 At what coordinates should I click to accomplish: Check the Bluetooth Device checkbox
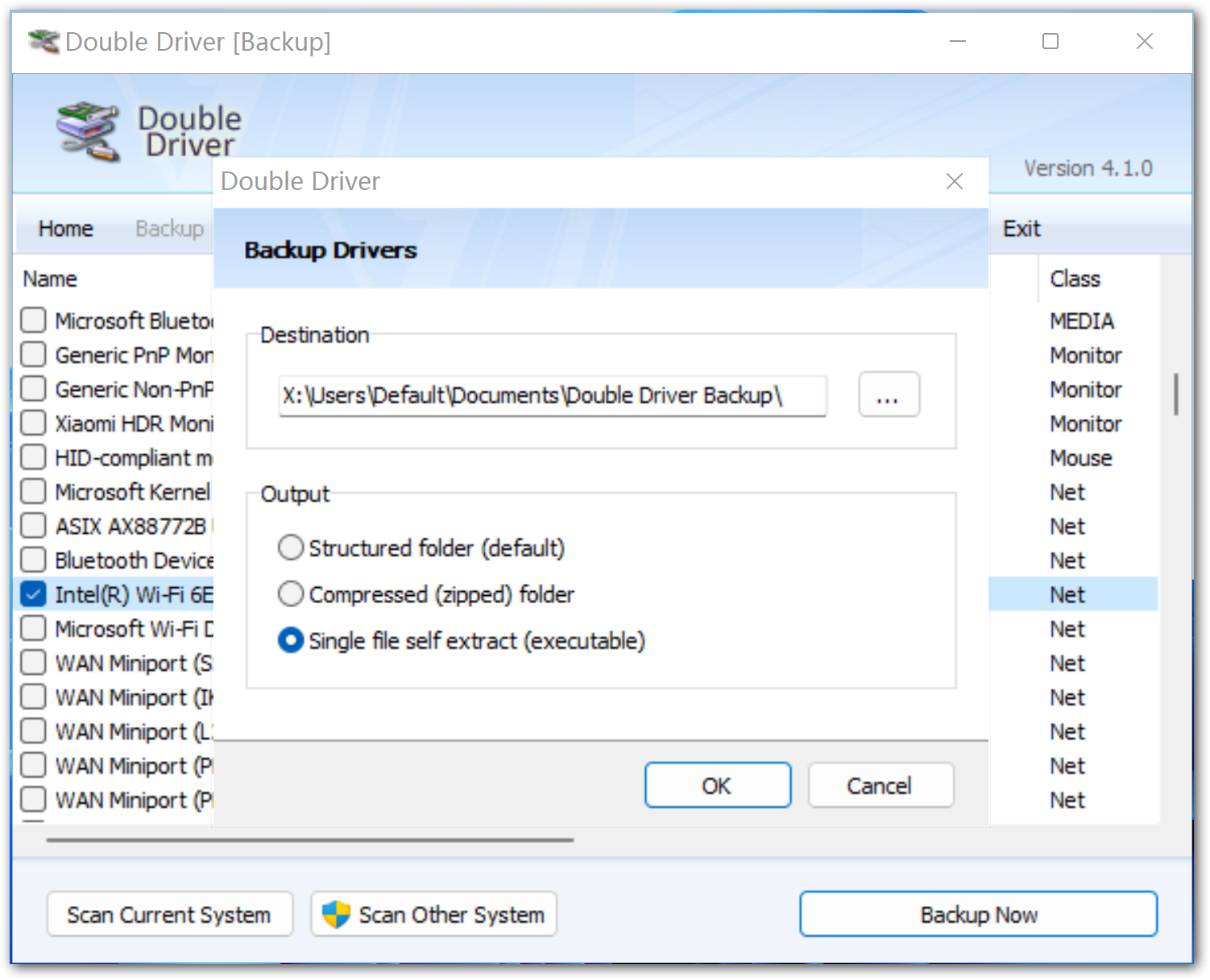(33, 560)
